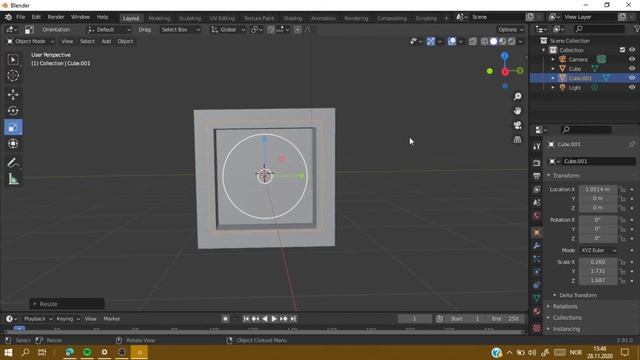Choose the Measure tool
This screenshot has width=640, height=360.
(x=13, y=179)
